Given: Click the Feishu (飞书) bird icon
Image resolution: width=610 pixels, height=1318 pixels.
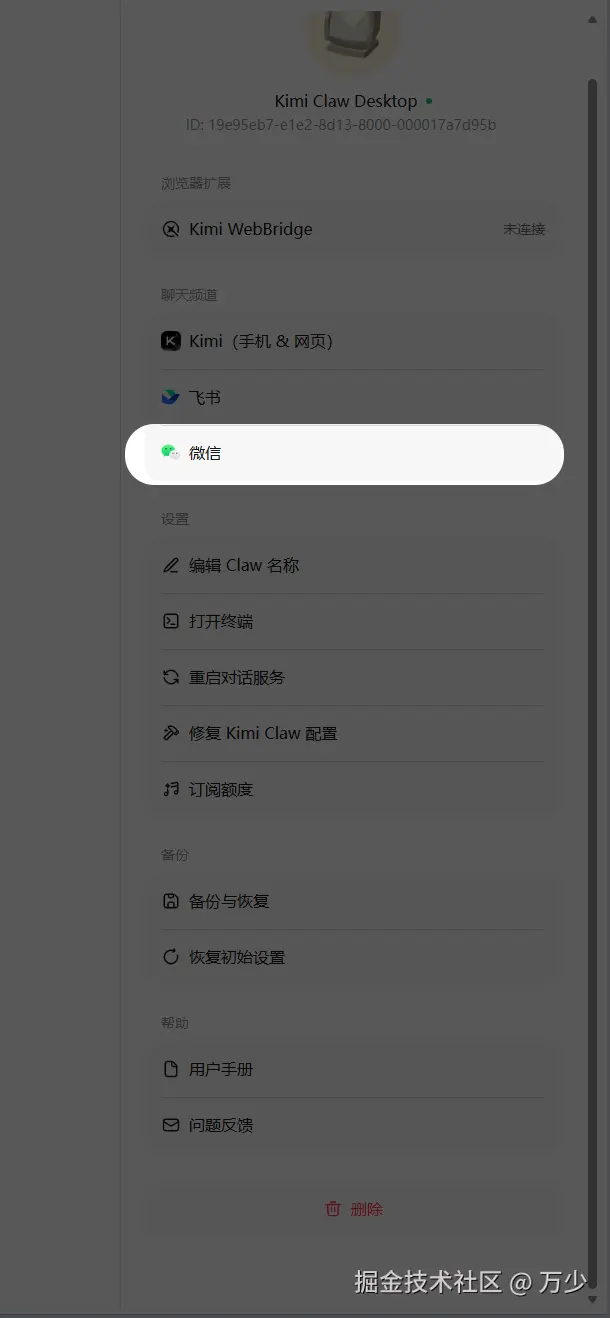Looking at the screenshot, I should click(x=171, y=397).
